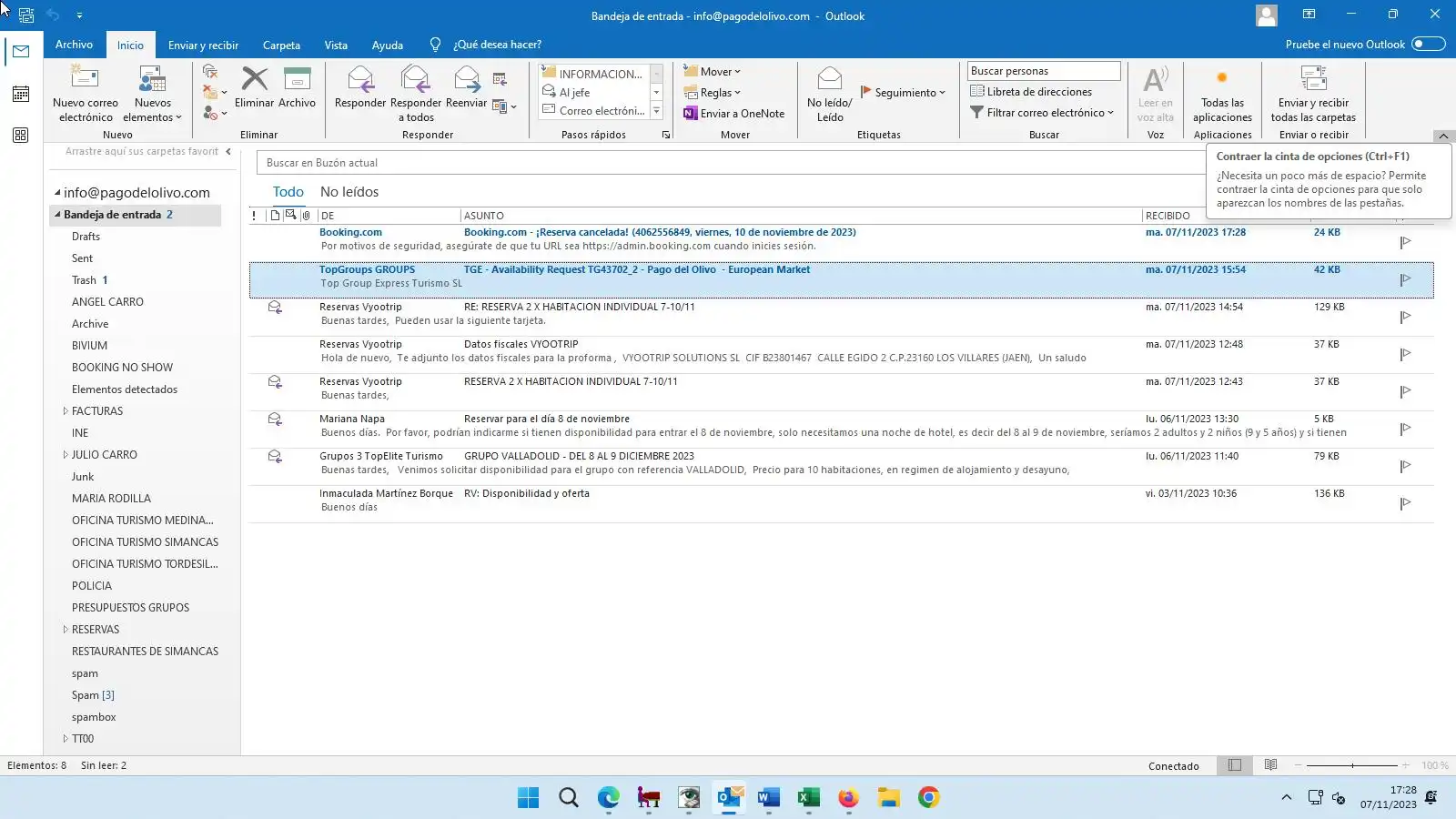
Task: Show only No leídos messages
Action: click(x=349, y=192)
